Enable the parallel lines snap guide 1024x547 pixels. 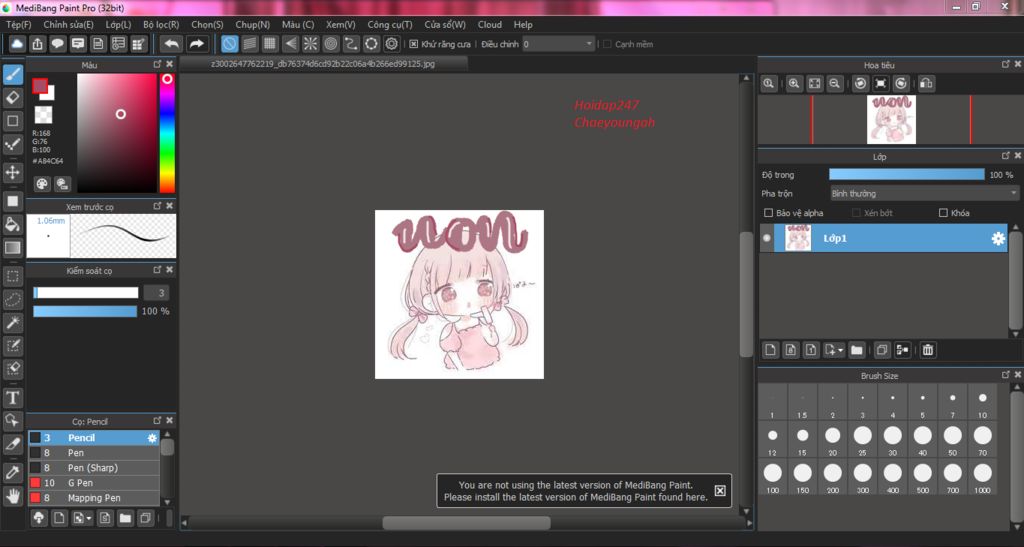(x=249, y=44)
